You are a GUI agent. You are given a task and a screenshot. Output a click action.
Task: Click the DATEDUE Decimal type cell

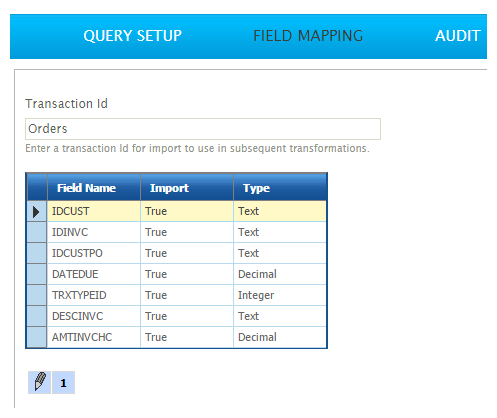point(280,274)
